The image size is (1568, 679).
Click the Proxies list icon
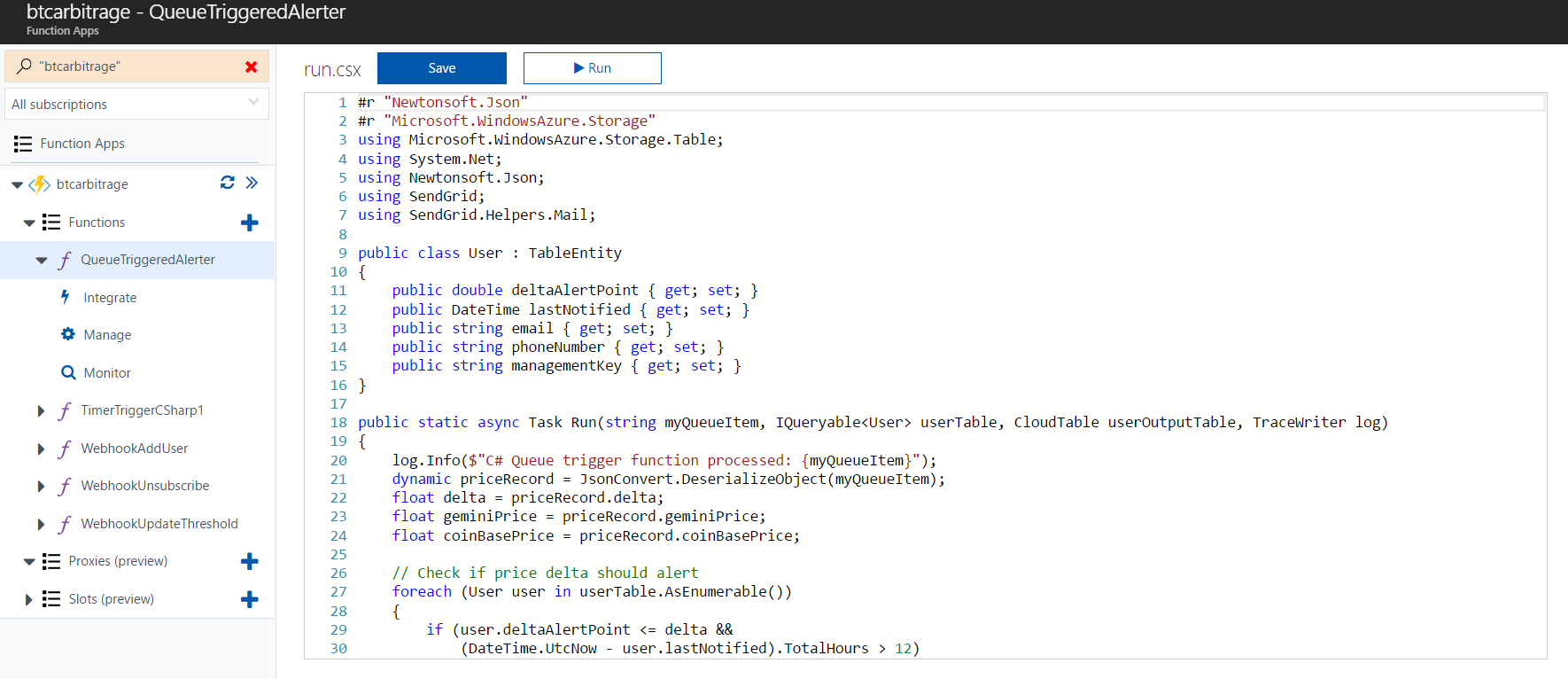coord(51,561)
